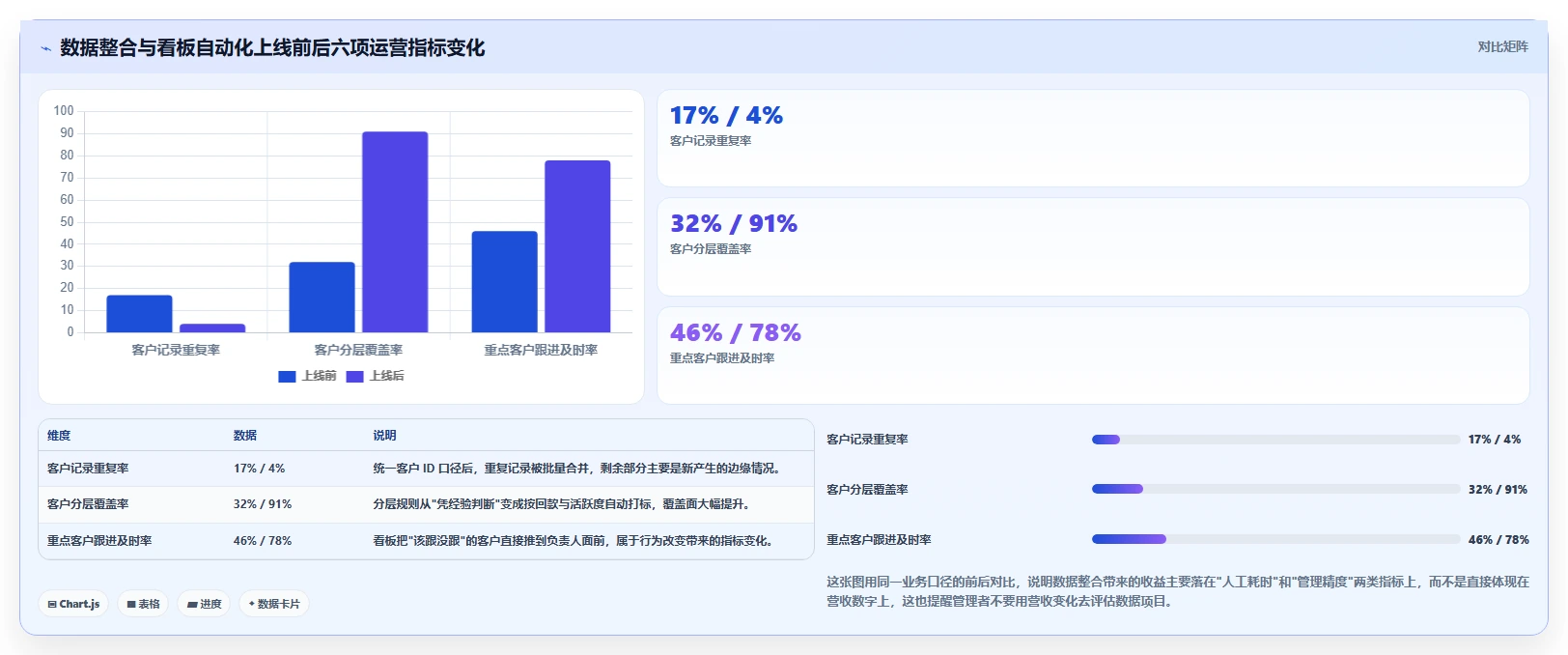This screenshot has height=655, width=1568.
Task: Click the 100 value on the chart y-axis
Action: pyautogui.click(x=64, y=111)
